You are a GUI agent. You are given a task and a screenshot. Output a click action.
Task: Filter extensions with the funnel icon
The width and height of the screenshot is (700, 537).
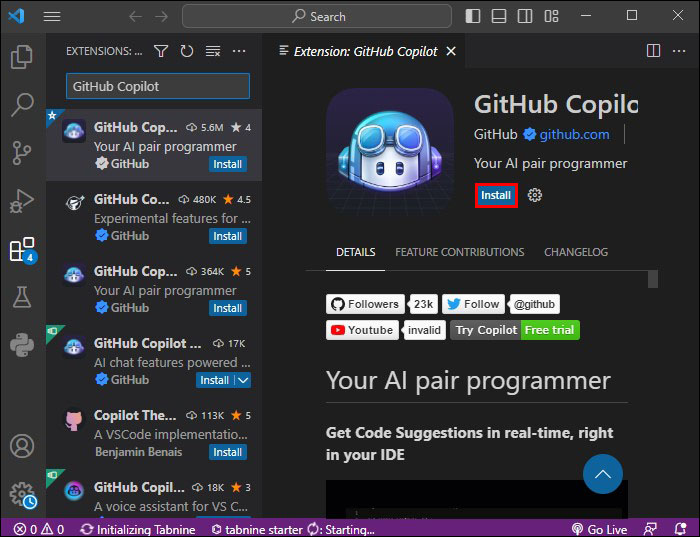(x=161, y=51)
